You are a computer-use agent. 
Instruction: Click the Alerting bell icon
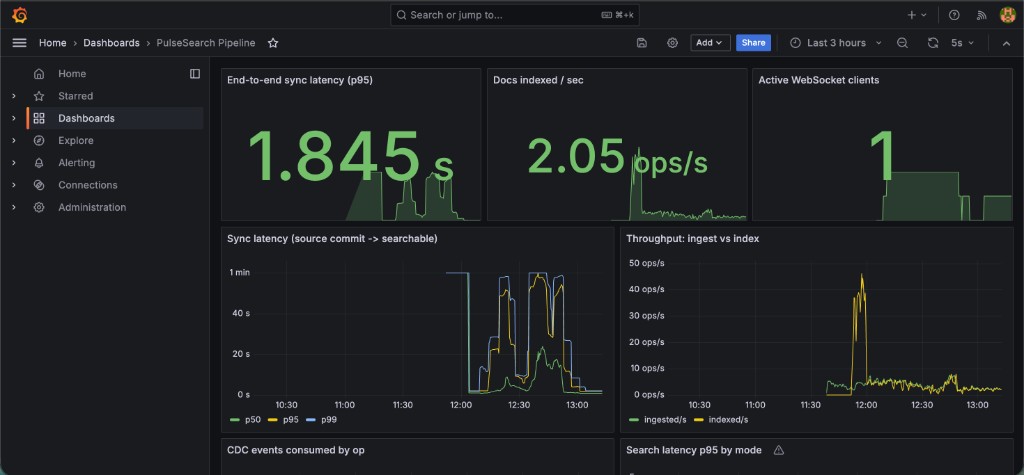(39, 163)
